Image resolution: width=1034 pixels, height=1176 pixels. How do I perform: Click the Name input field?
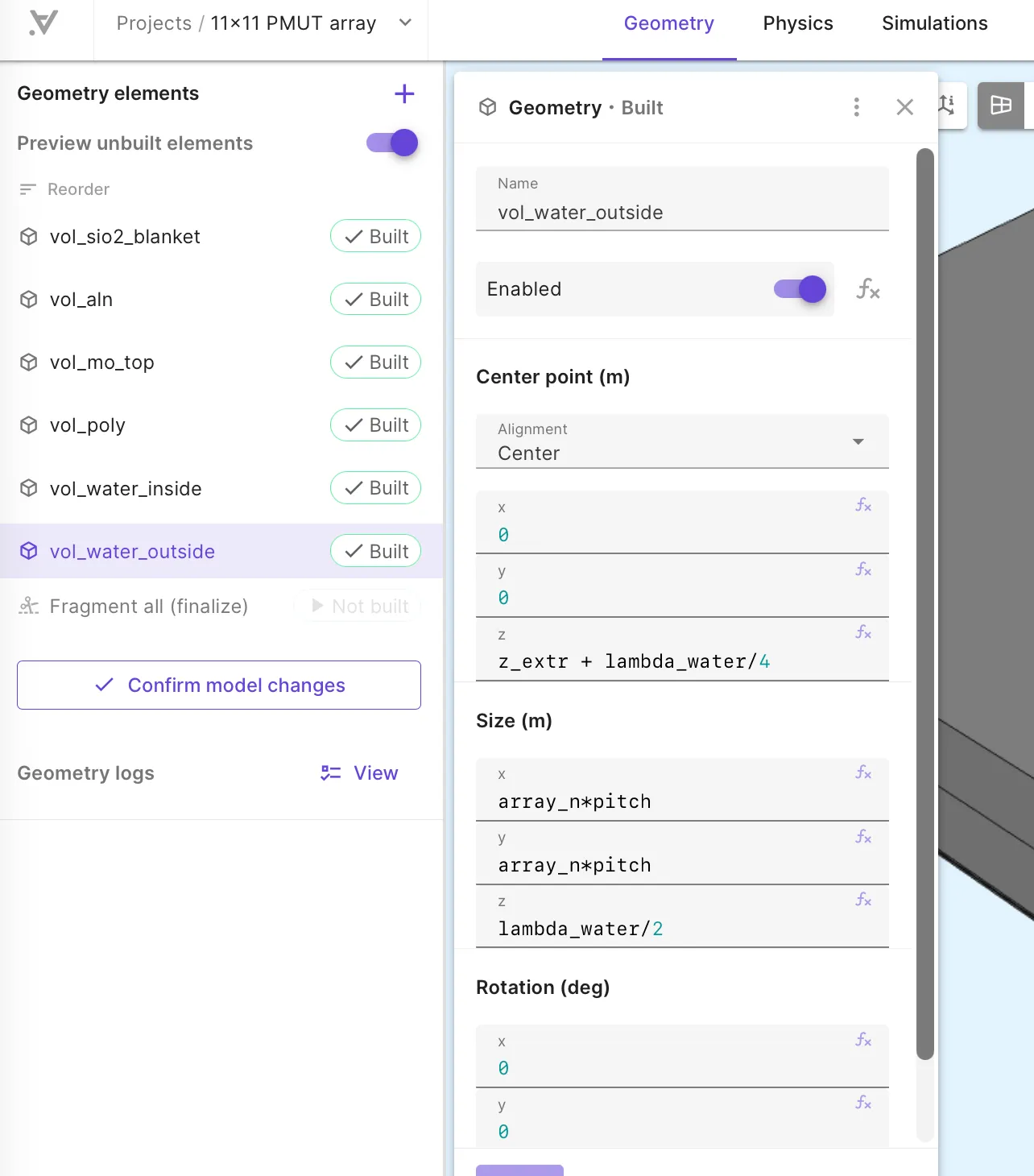pyautogui.click(x=682, y=199)
